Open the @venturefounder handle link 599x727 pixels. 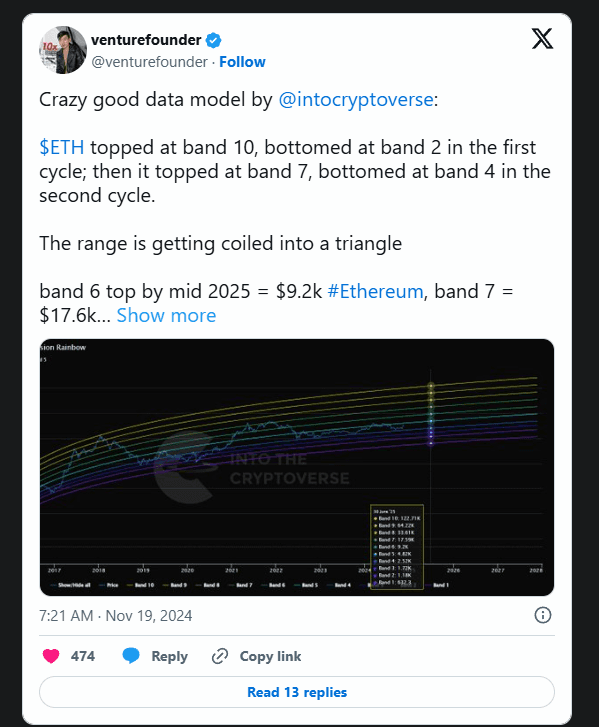pyautogui.click(x=149, y=62)
